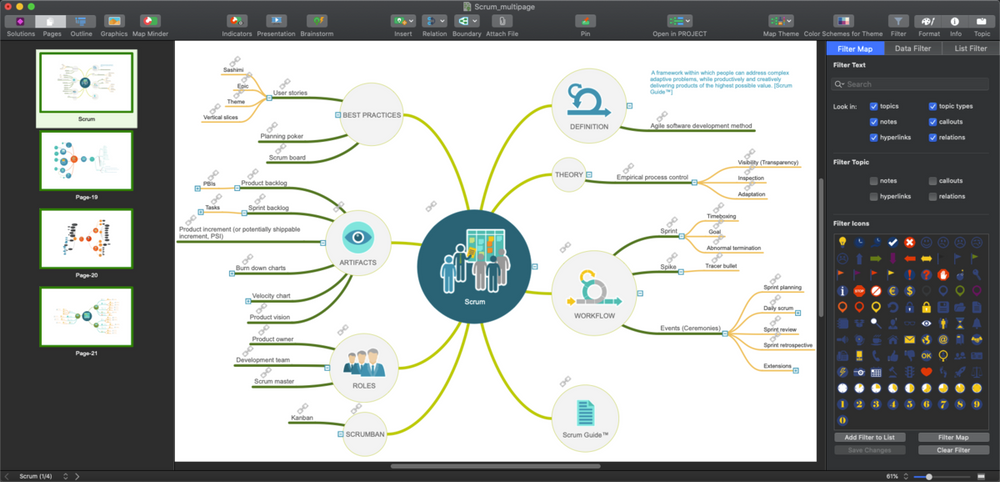The height and width of the screenshot is (482, 1000).
Task: Open the Boundary dropdown
Action: coord(466,21)
